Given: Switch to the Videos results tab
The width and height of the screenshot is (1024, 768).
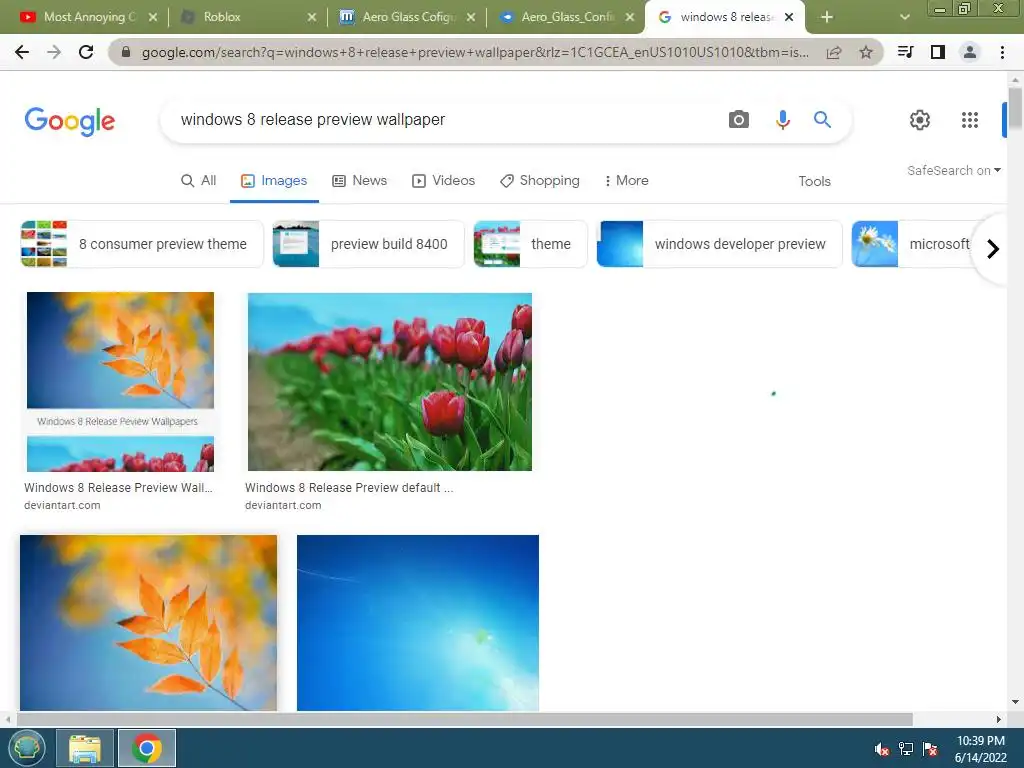Looking at the screenshot, I should tap(443, 181).
